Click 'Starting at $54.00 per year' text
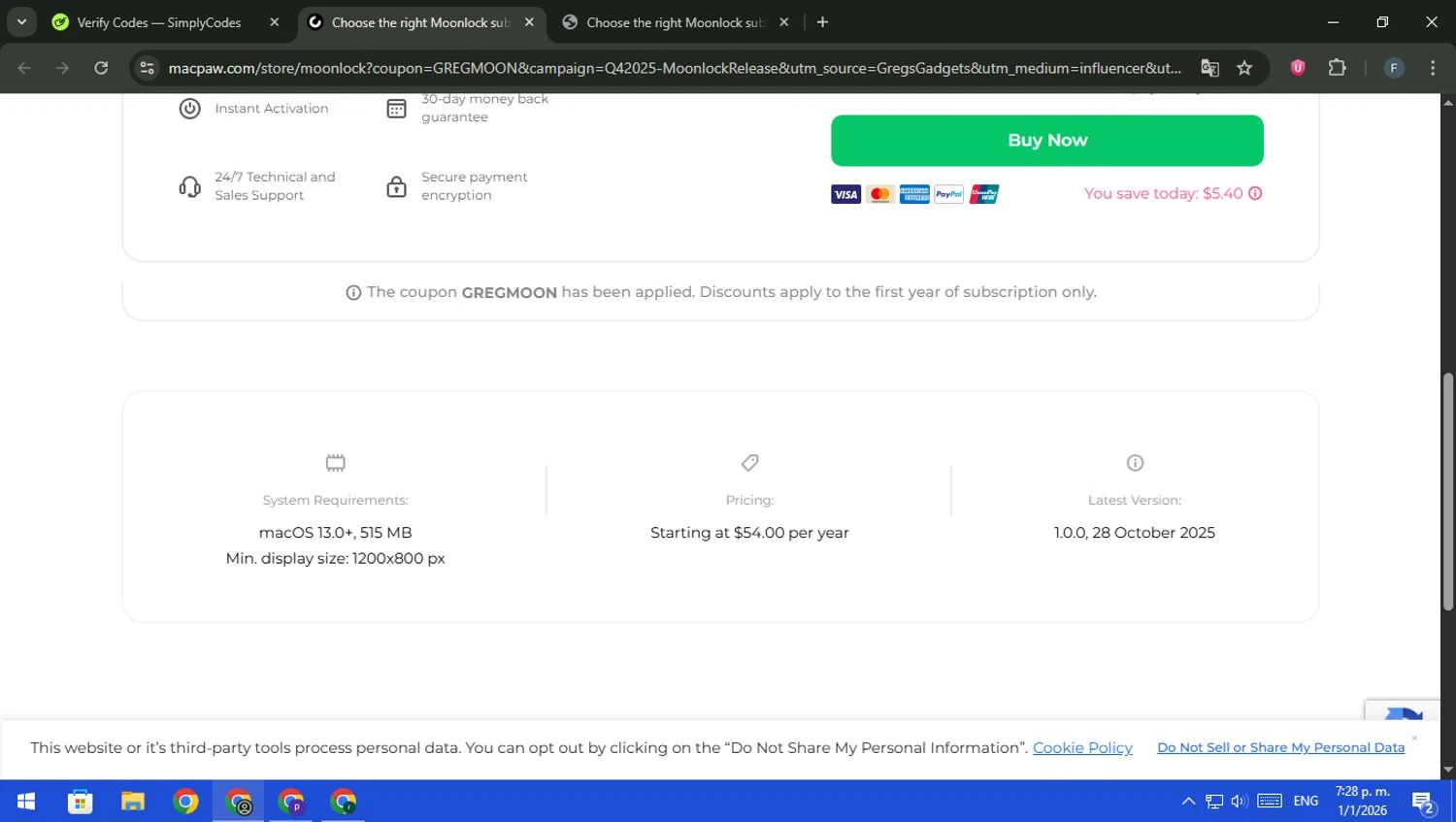This screenshot has width=1456, height=822. coord(749,533)
